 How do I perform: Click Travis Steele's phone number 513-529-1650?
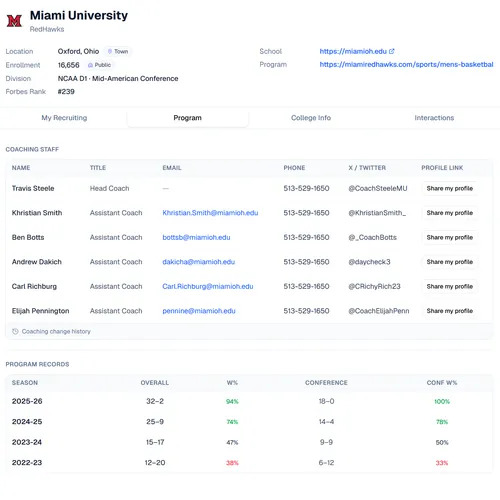tap(306, 188)
